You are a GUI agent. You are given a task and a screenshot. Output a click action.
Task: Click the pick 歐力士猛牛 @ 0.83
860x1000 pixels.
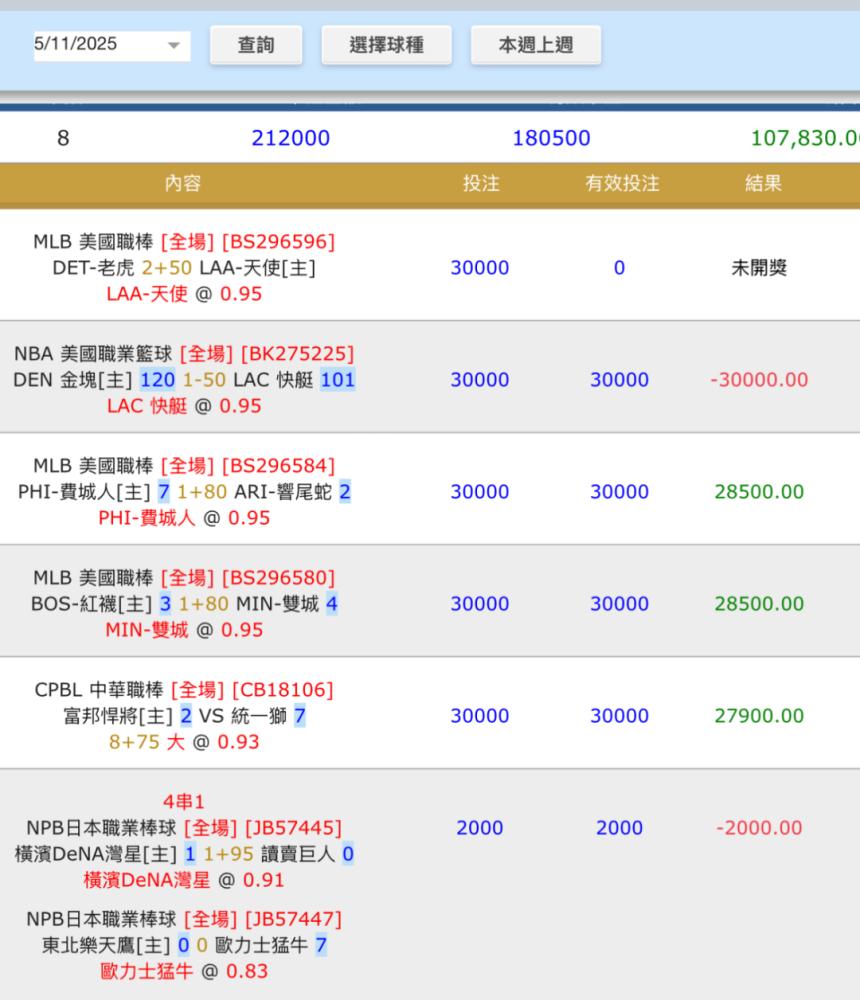(x=184, y=972)
